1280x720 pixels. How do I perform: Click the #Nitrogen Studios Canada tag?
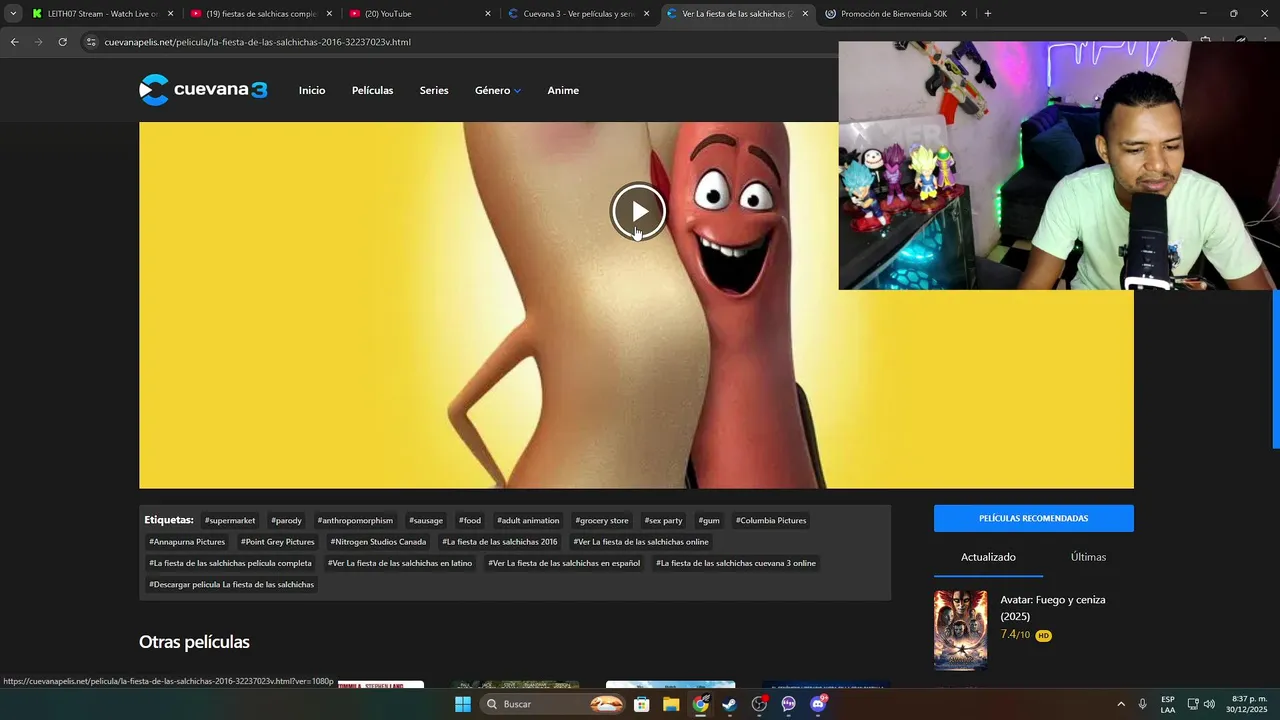click(x=378, y=542)
